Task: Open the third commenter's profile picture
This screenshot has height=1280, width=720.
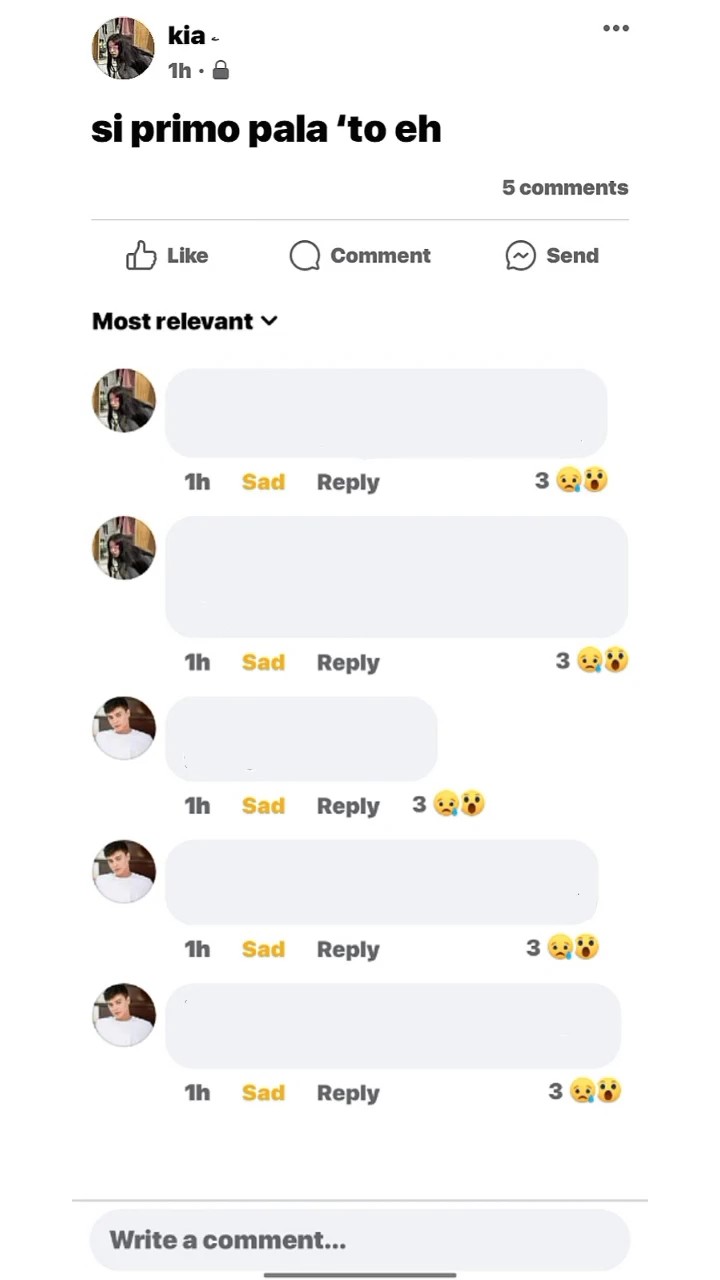Action: (124, 728)
